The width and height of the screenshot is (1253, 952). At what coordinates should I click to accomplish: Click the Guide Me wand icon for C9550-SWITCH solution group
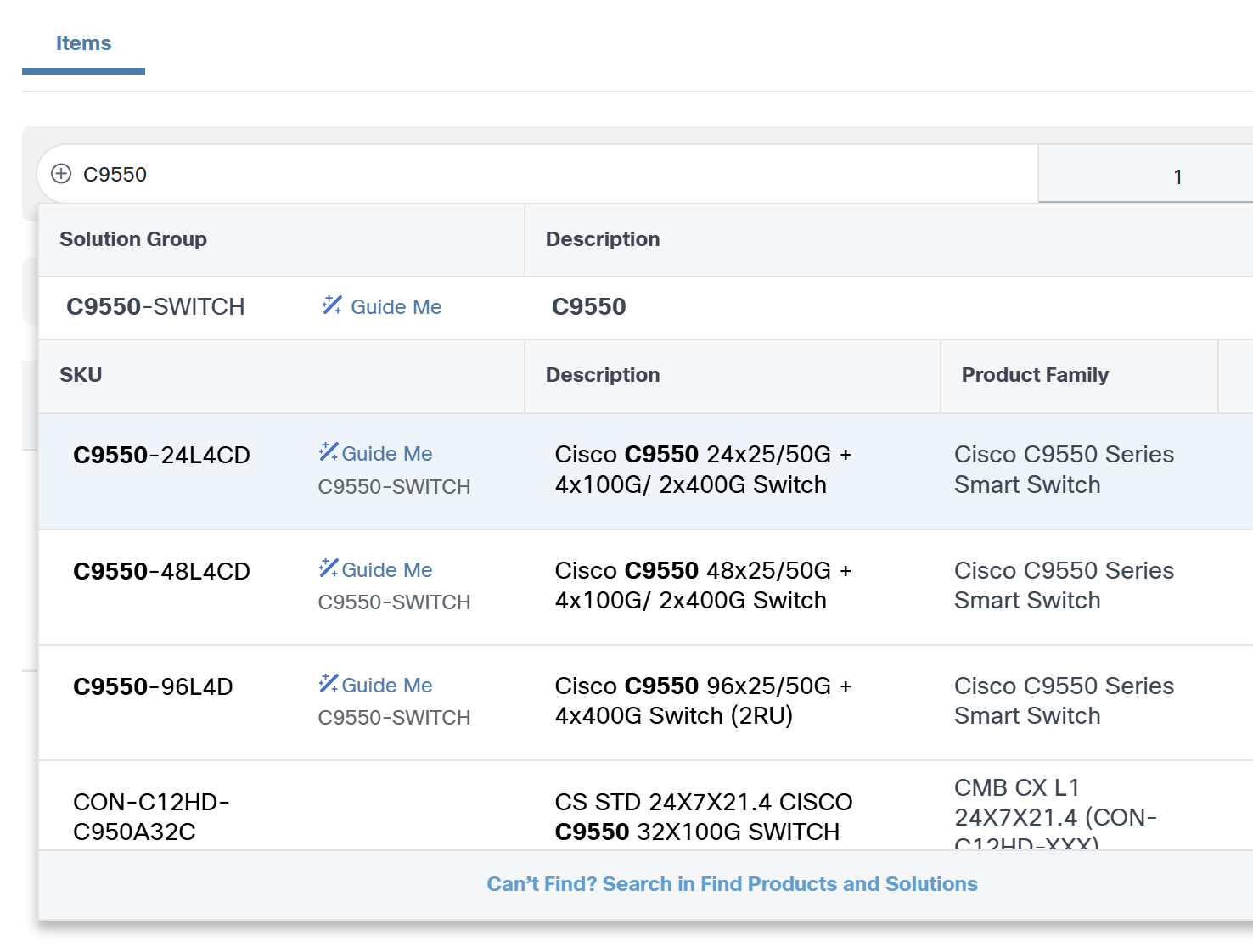[x=332, y=305]
